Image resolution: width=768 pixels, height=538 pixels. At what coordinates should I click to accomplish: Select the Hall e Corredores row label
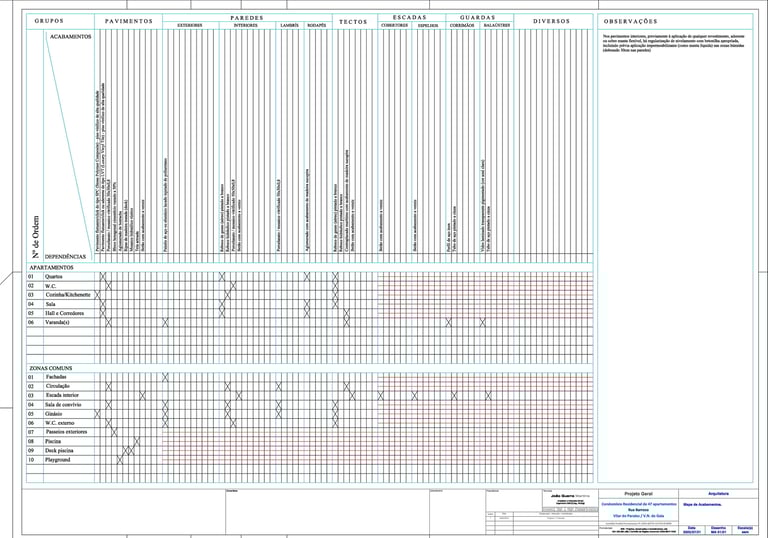coord(65,313)
